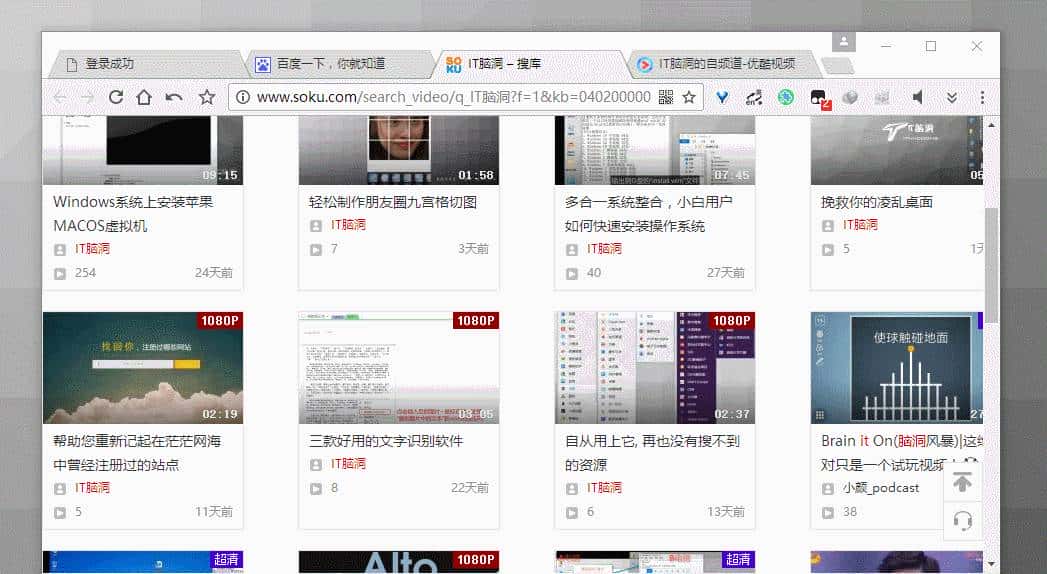Viewport: 1047px width, 574px height.
Task: Play the 02:37 thumbnail
Action: point(654,368)
